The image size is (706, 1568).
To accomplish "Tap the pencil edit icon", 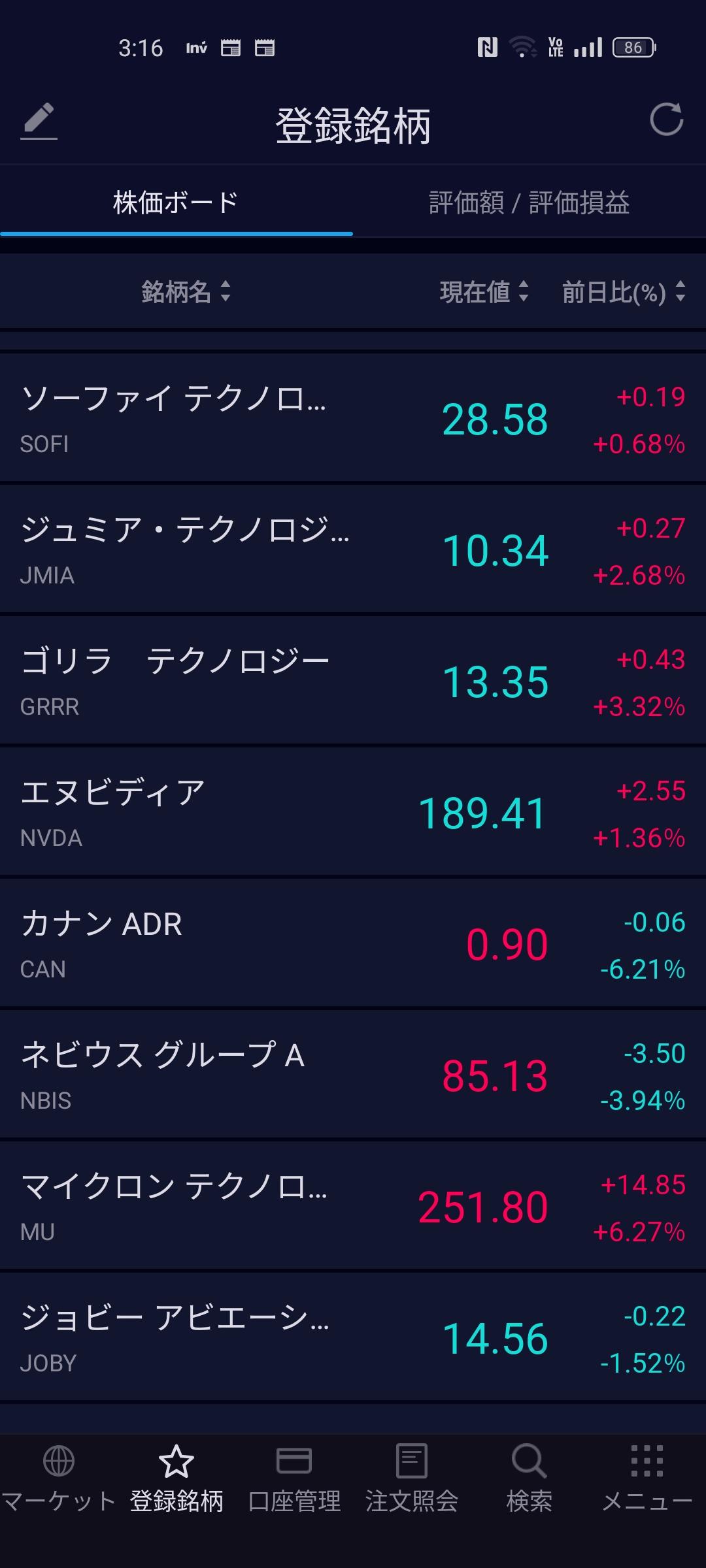I will click(x=39, y=120).
